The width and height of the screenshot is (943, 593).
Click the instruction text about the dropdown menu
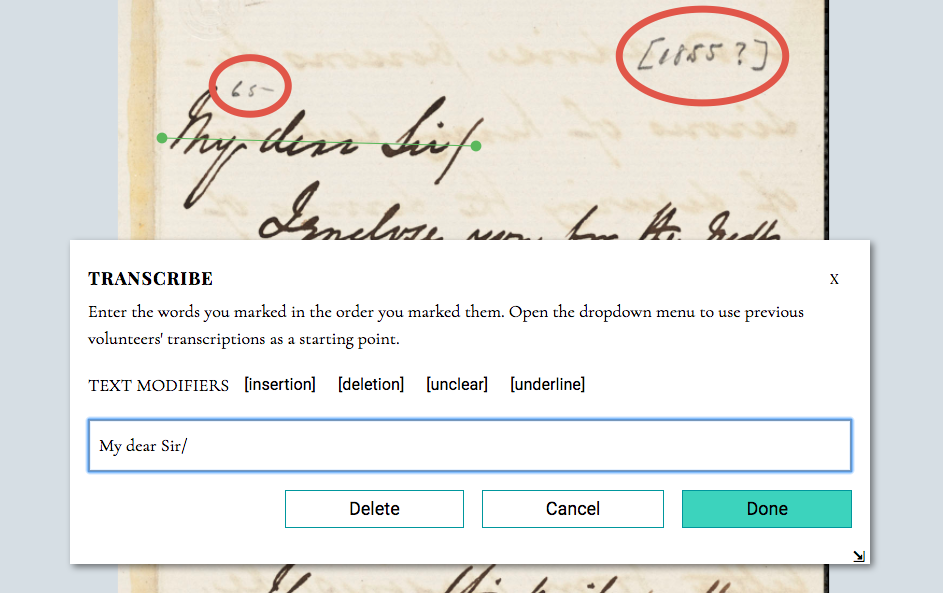click(446, 325)
